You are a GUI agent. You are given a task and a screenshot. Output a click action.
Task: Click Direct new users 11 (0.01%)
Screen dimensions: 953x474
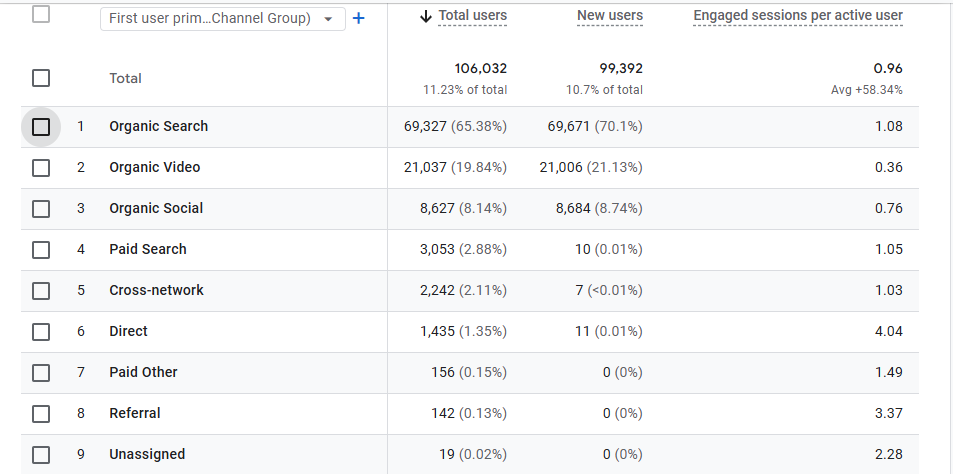[608, 331]
